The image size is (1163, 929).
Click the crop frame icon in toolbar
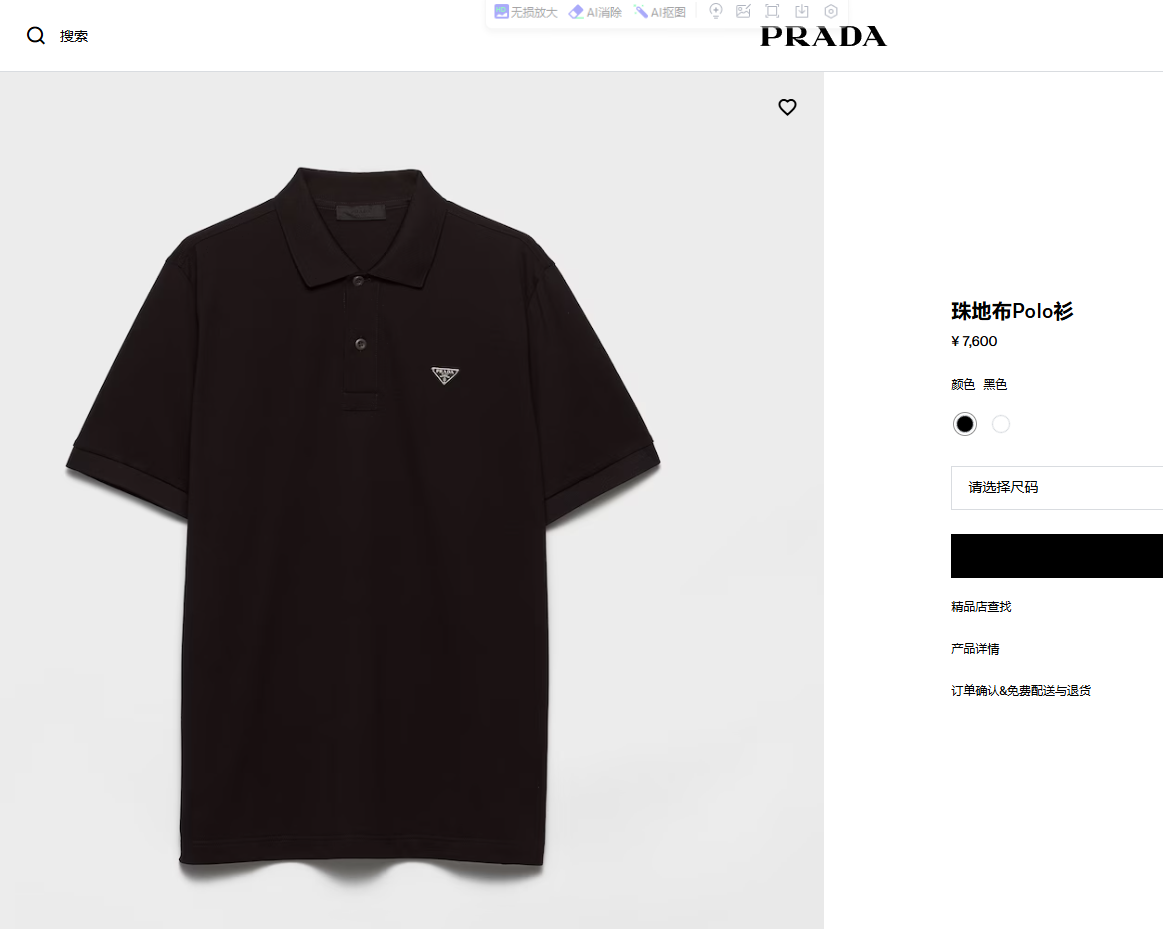pos(772,11)
